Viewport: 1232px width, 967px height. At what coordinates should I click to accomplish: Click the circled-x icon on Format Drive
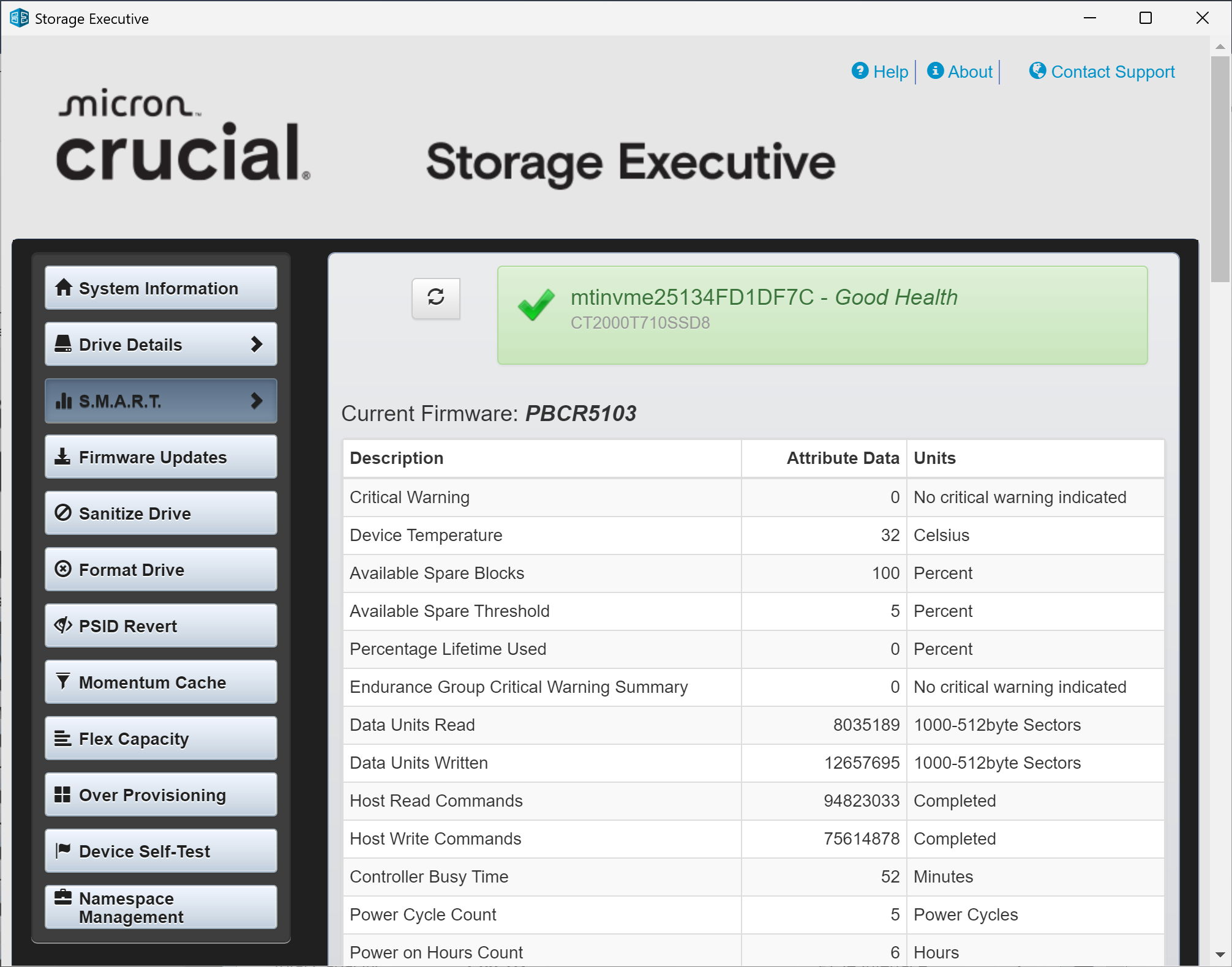coord(63,569)
